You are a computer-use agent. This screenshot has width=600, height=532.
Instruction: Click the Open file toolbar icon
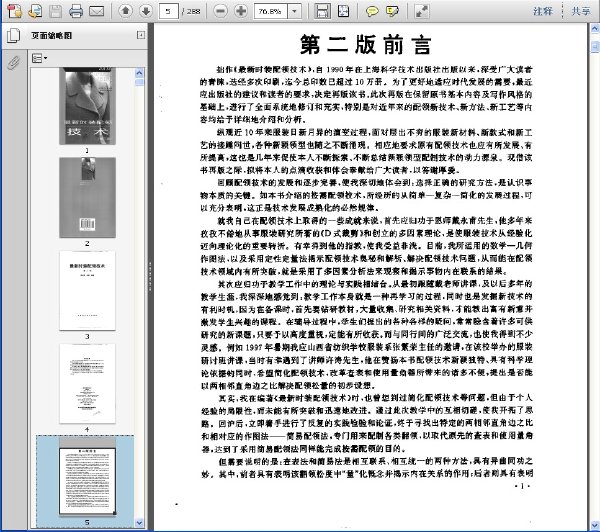tap(35, 11)
